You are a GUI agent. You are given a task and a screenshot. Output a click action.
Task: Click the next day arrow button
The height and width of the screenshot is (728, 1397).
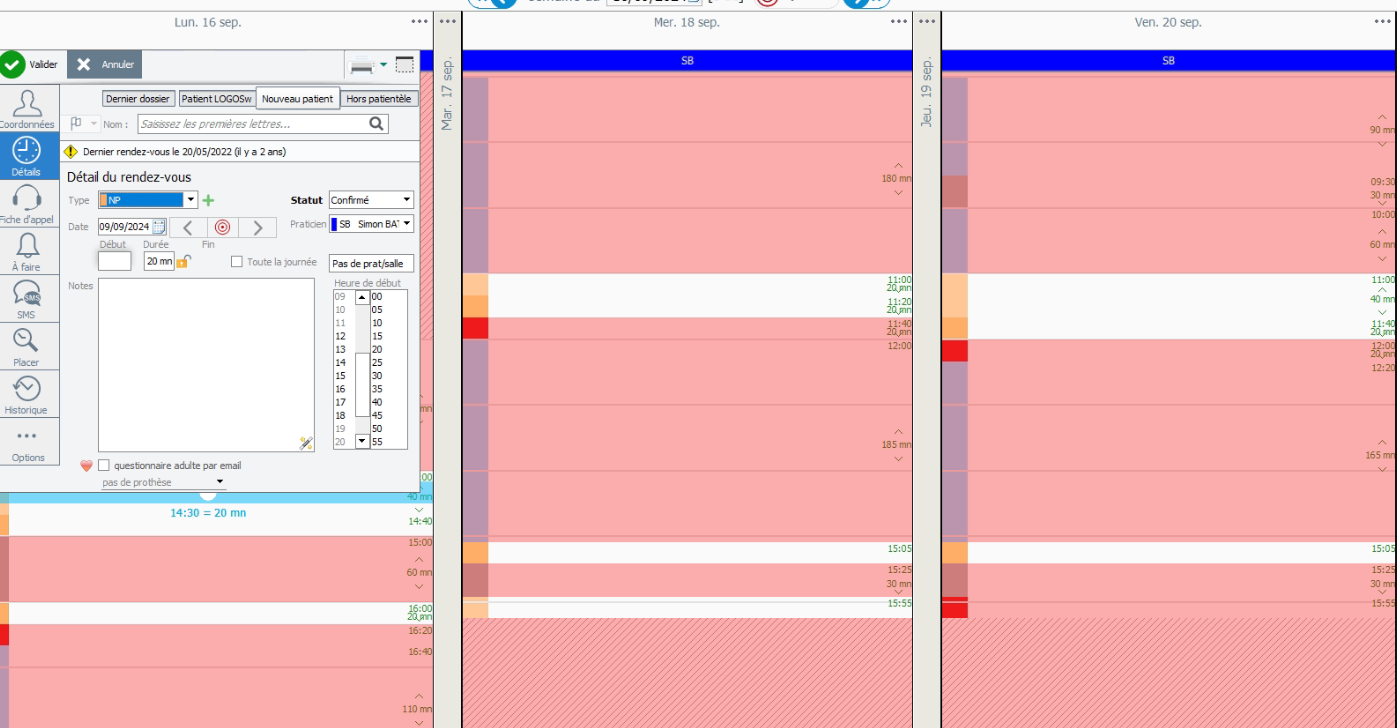(x=258, y=227)
